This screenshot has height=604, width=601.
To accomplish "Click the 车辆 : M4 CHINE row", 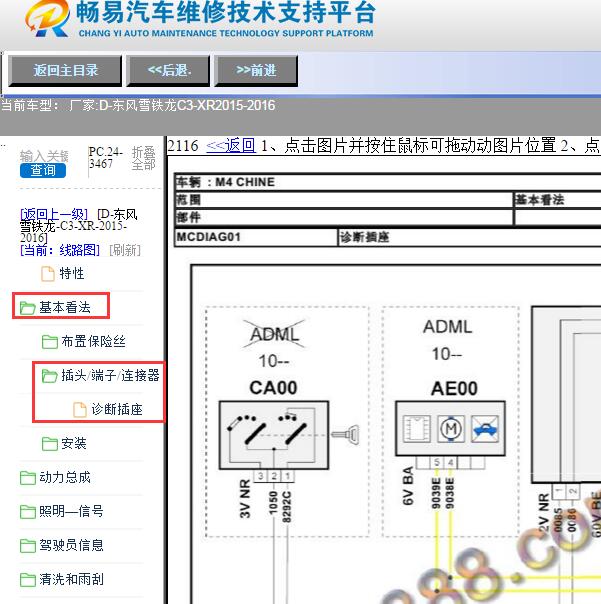I will coord(388,181).
